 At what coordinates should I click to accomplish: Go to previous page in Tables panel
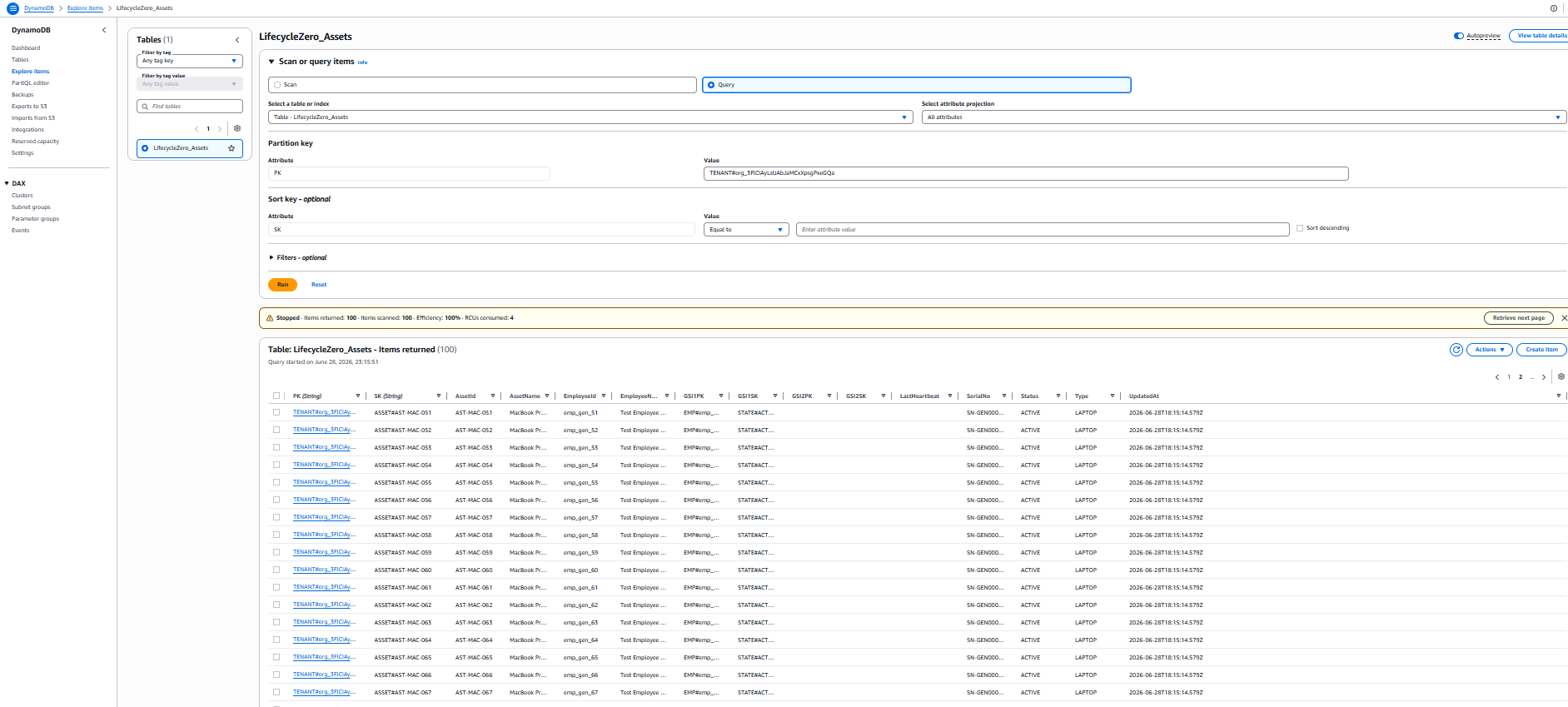coord(197,129)
